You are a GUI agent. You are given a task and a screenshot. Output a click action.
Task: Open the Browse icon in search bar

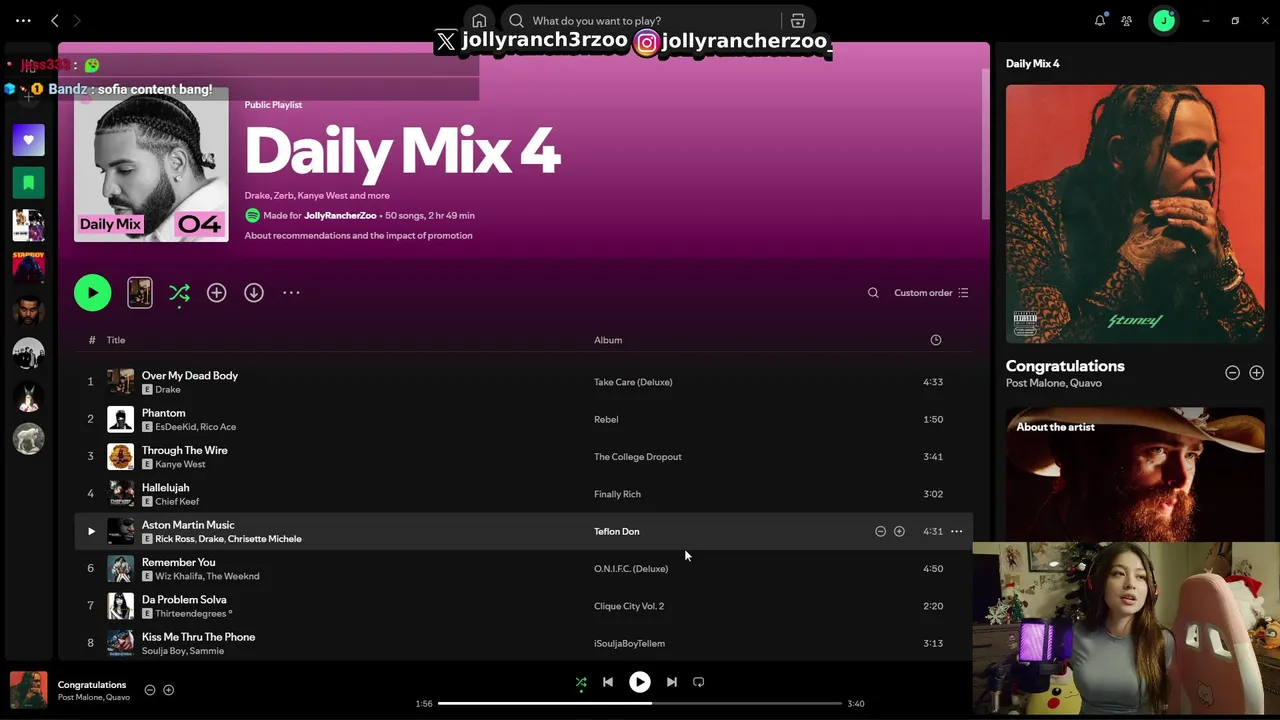click(798, 20)
